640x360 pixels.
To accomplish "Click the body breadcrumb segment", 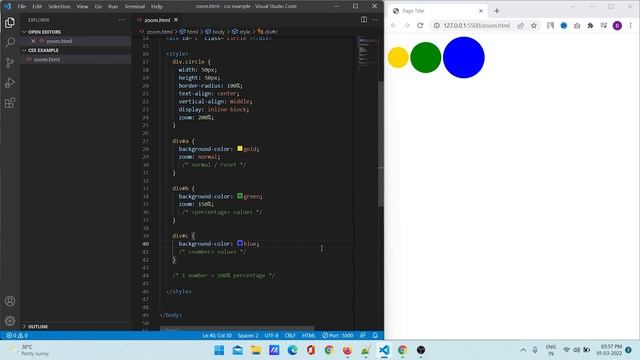I will click(x=215, y=31).
